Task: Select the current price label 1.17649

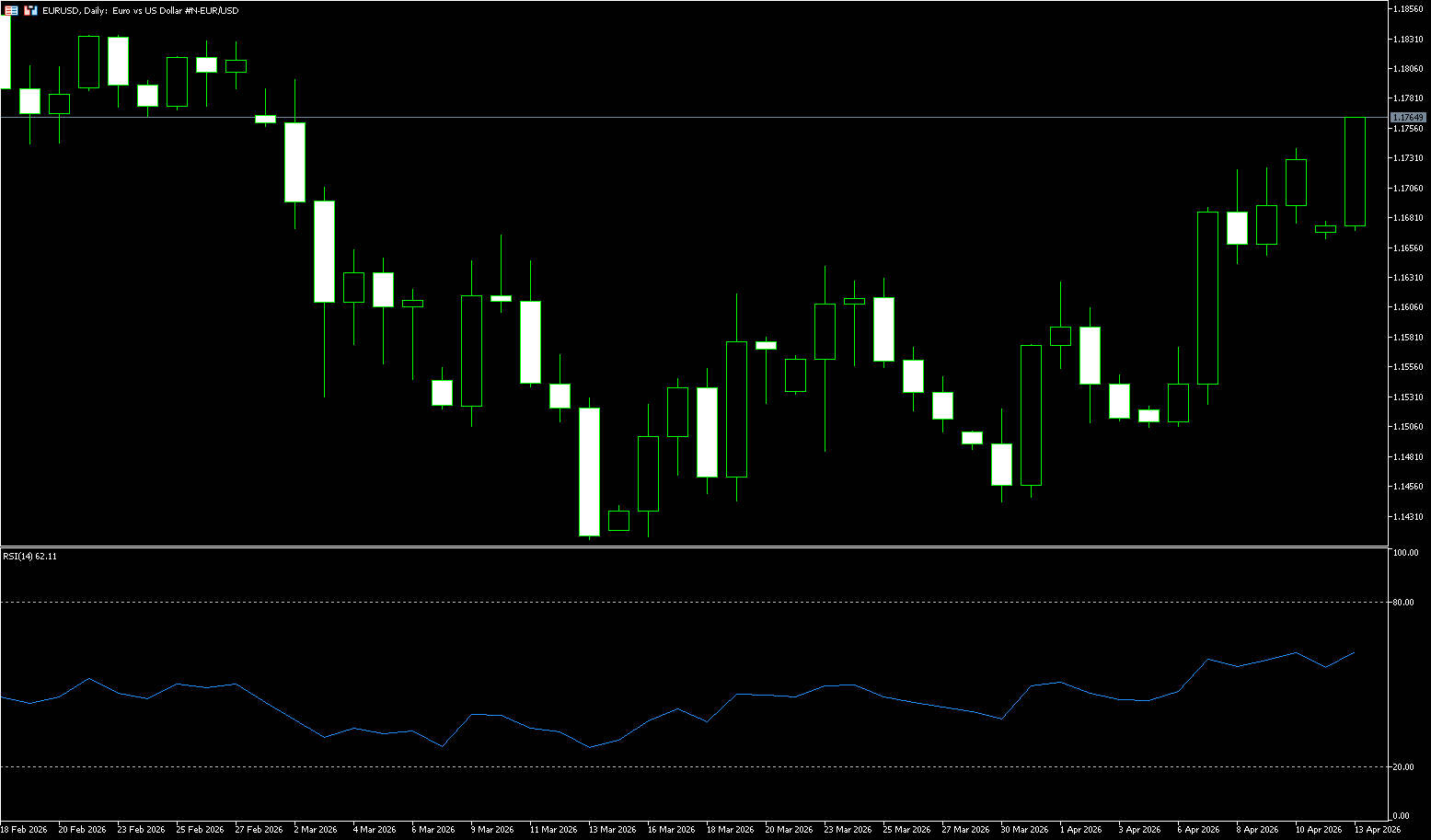Action: (1407, 118)
